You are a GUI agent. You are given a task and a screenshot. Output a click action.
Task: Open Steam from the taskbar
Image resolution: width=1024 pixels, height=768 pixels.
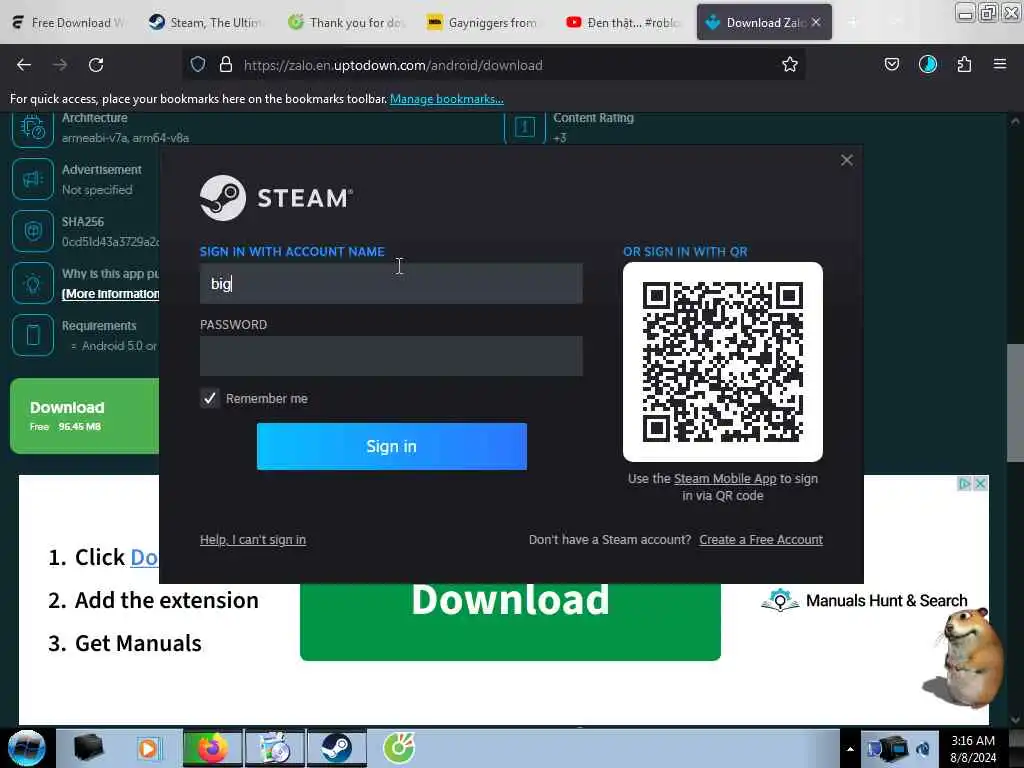pyautogui.click(x=337, y=748)
